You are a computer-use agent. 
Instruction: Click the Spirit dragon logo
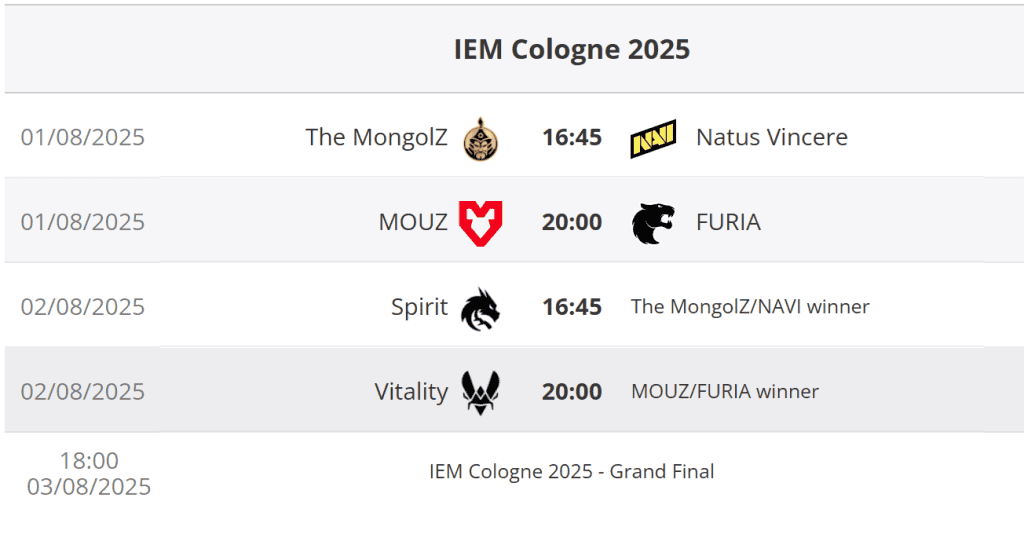[x=480, y=308]
